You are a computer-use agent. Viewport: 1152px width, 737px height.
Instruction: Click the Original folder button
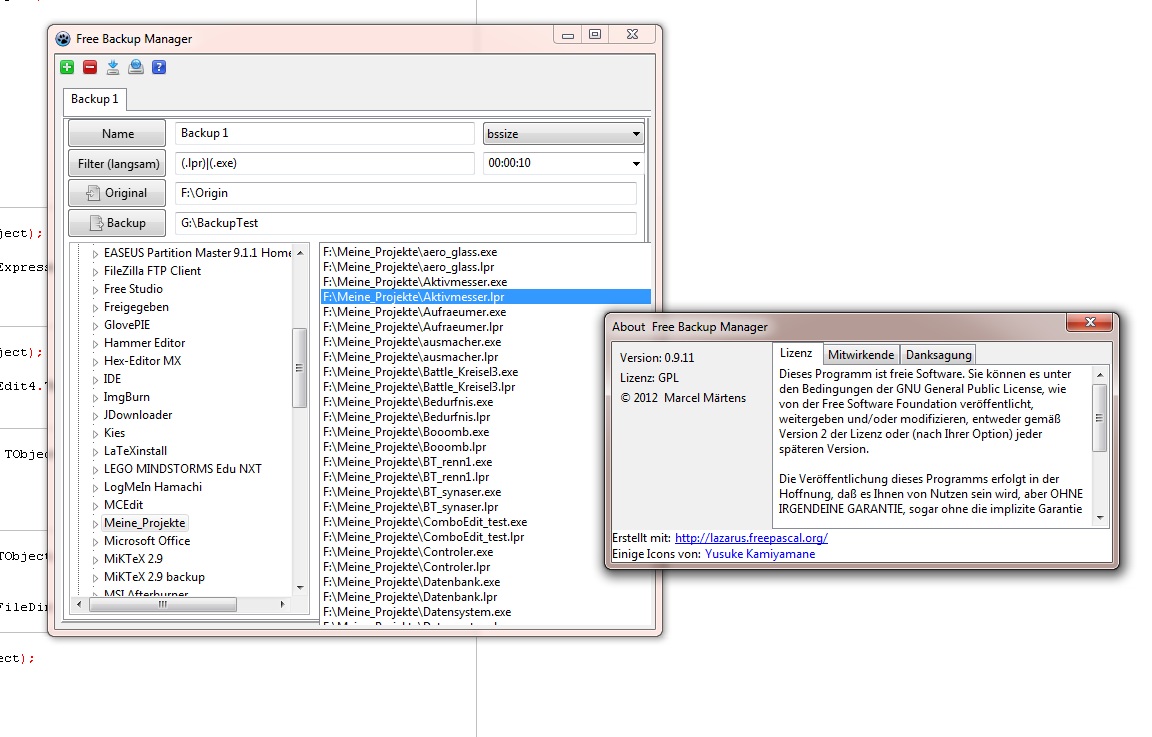point(117,193)
